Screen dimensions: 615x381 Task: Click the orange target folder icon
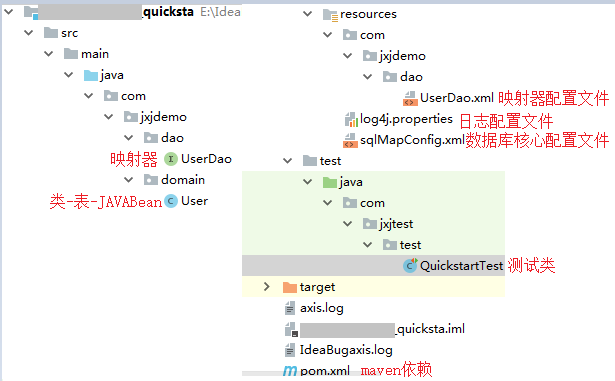(290, 287)
